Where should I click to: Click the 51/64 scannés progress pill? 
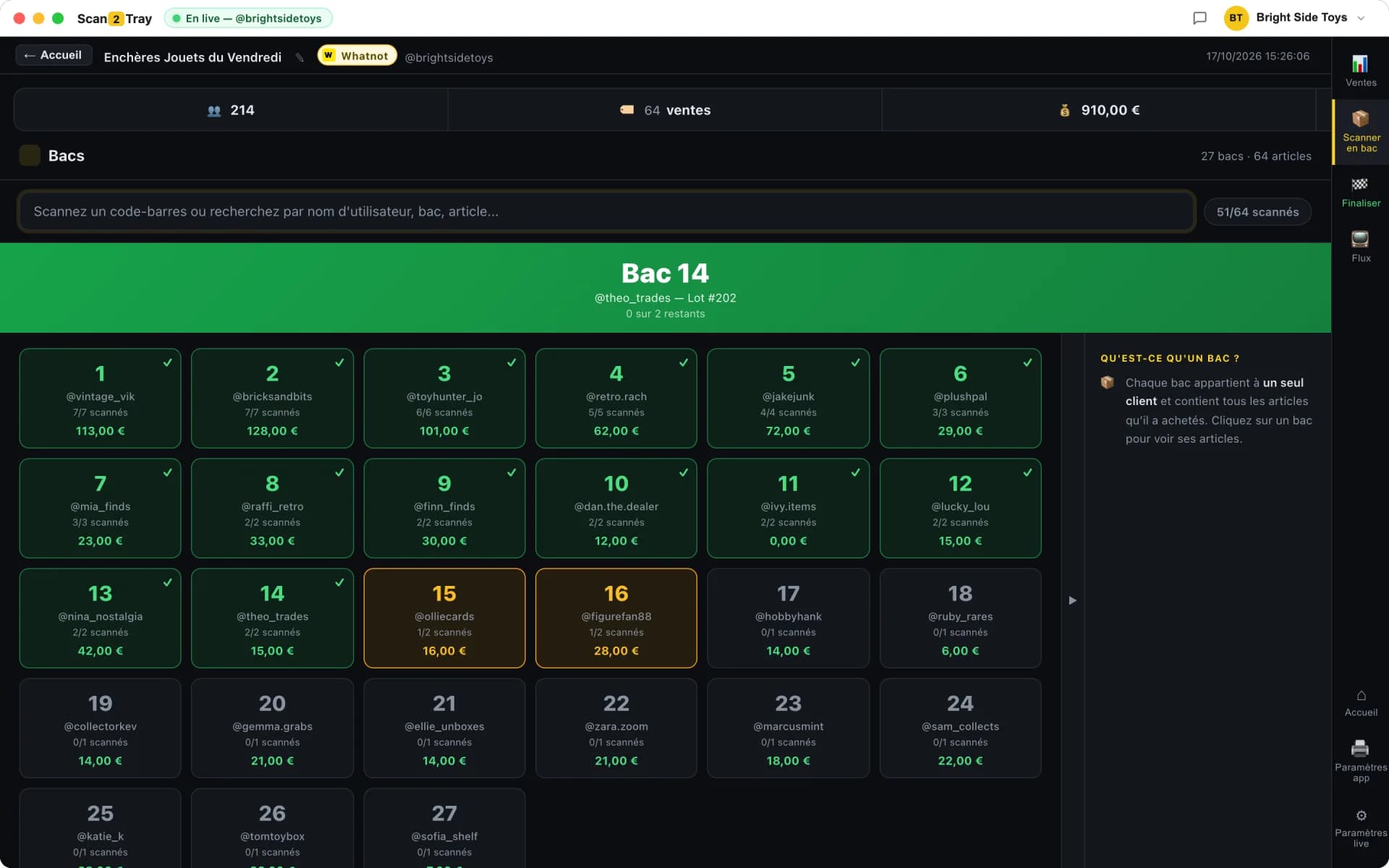[1257, 212]
